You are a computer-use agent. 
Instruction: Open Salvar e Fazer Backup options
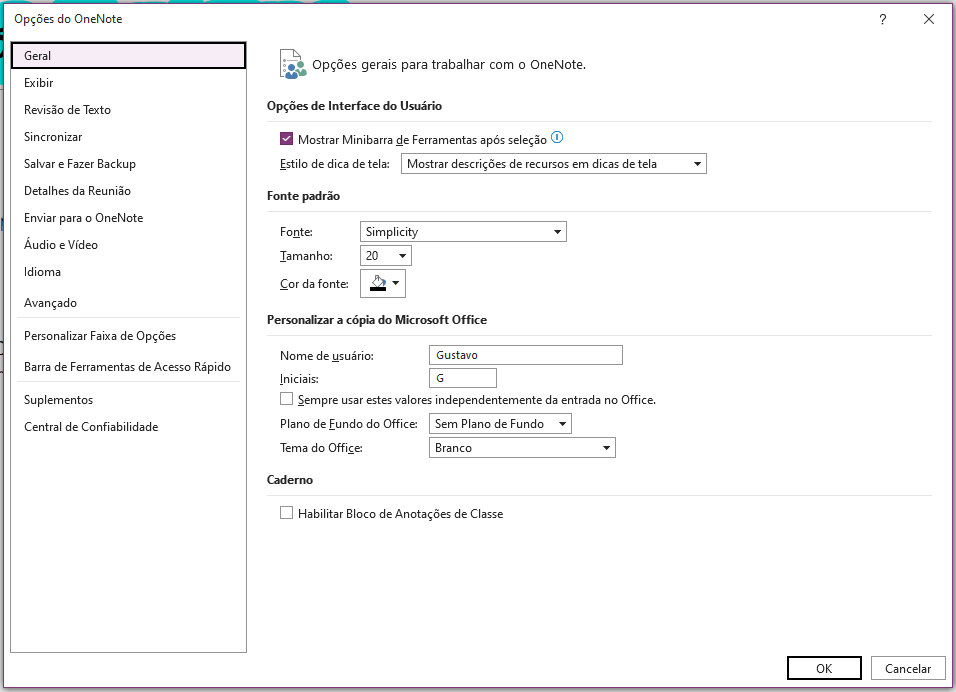129,163
